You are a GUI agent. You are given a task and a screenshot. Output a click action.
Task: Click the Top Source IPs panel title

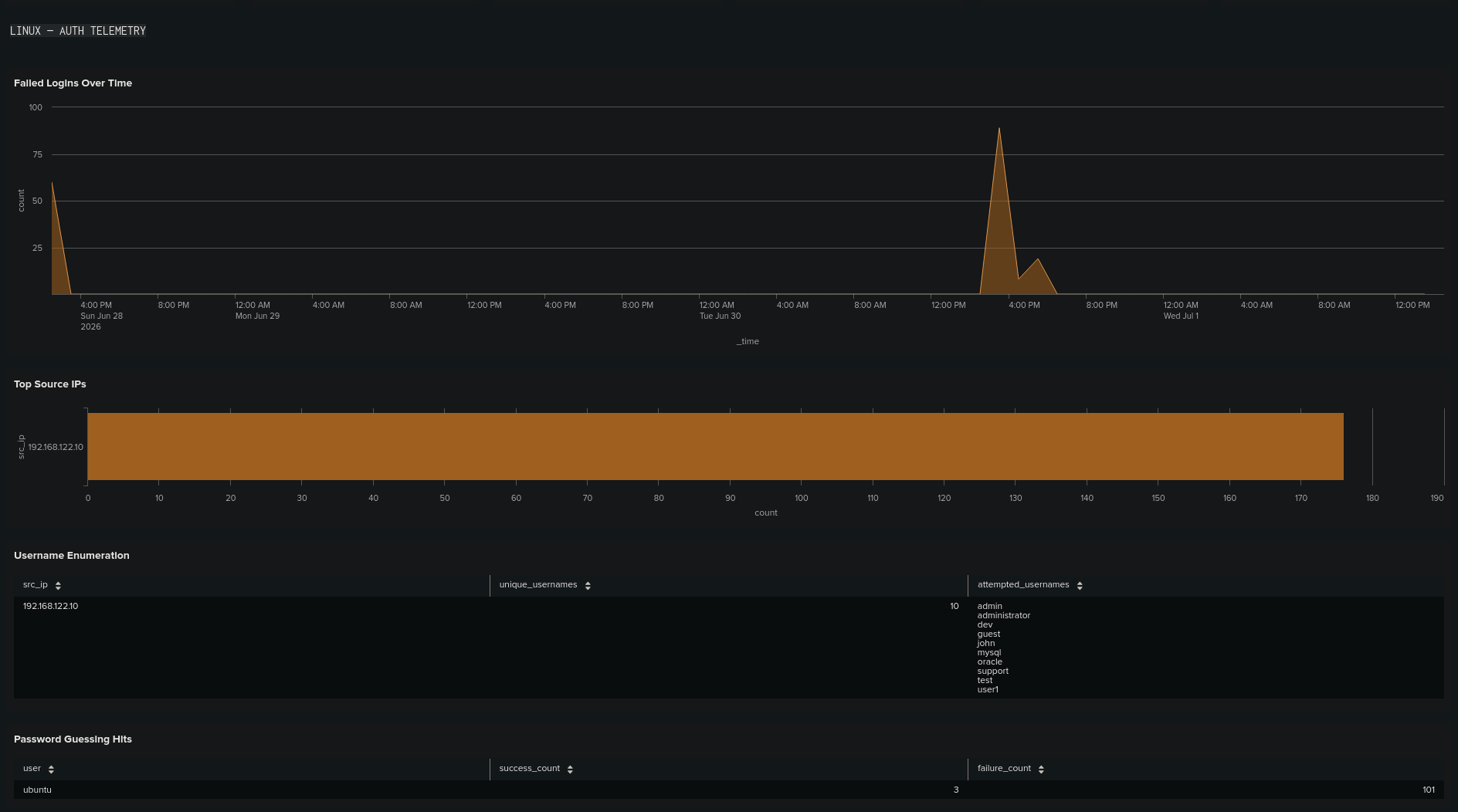[50, 384]
